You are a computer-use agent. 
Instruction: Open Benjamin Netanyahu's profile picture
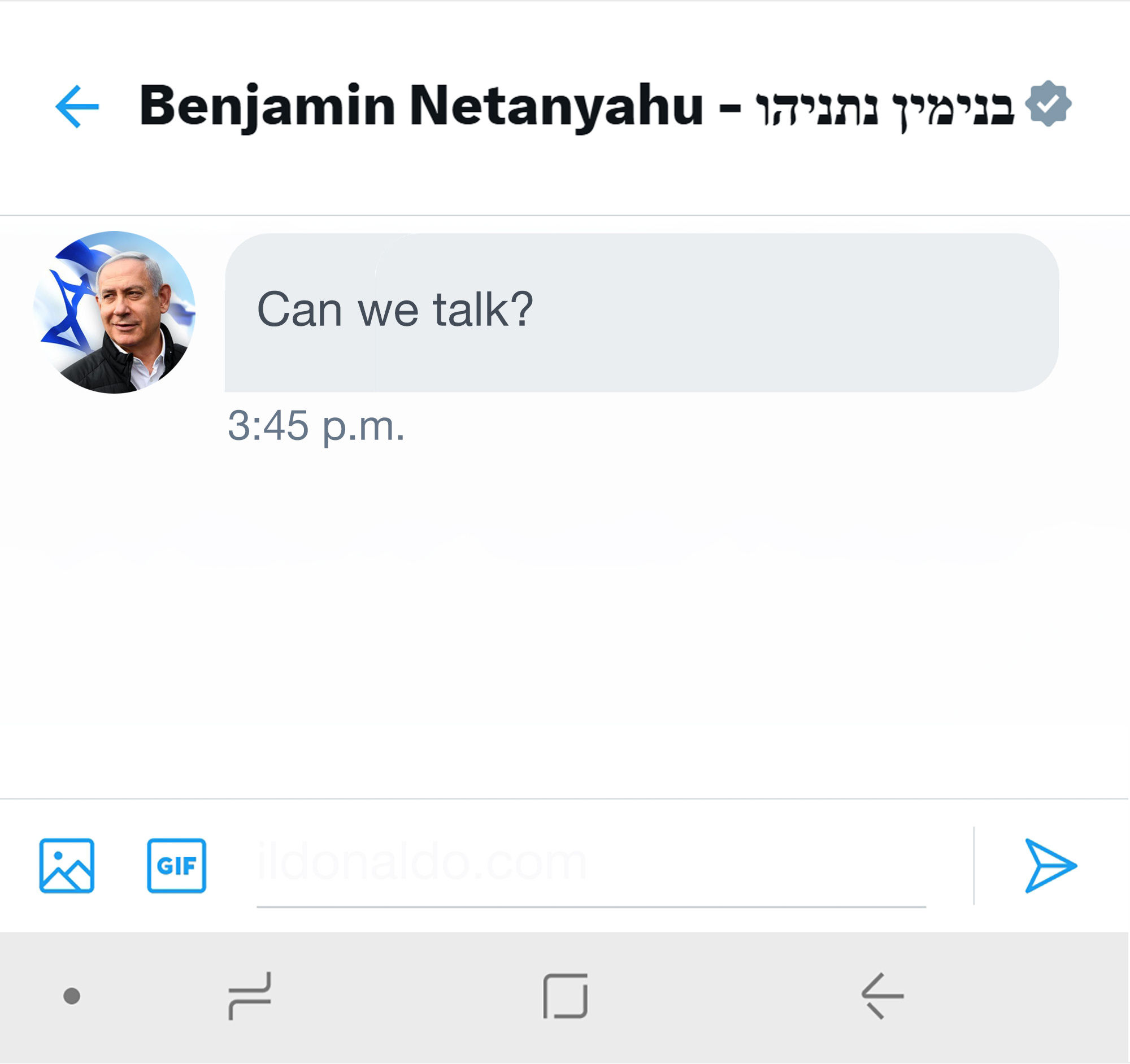coord(114,312)
